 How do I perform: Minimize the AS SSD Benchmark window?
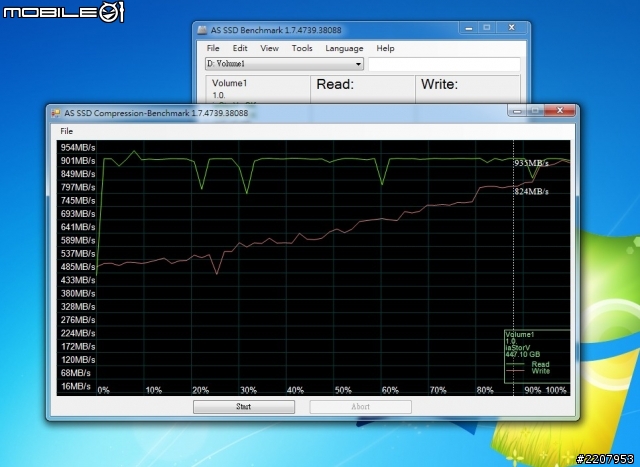[x=469, y=28]
